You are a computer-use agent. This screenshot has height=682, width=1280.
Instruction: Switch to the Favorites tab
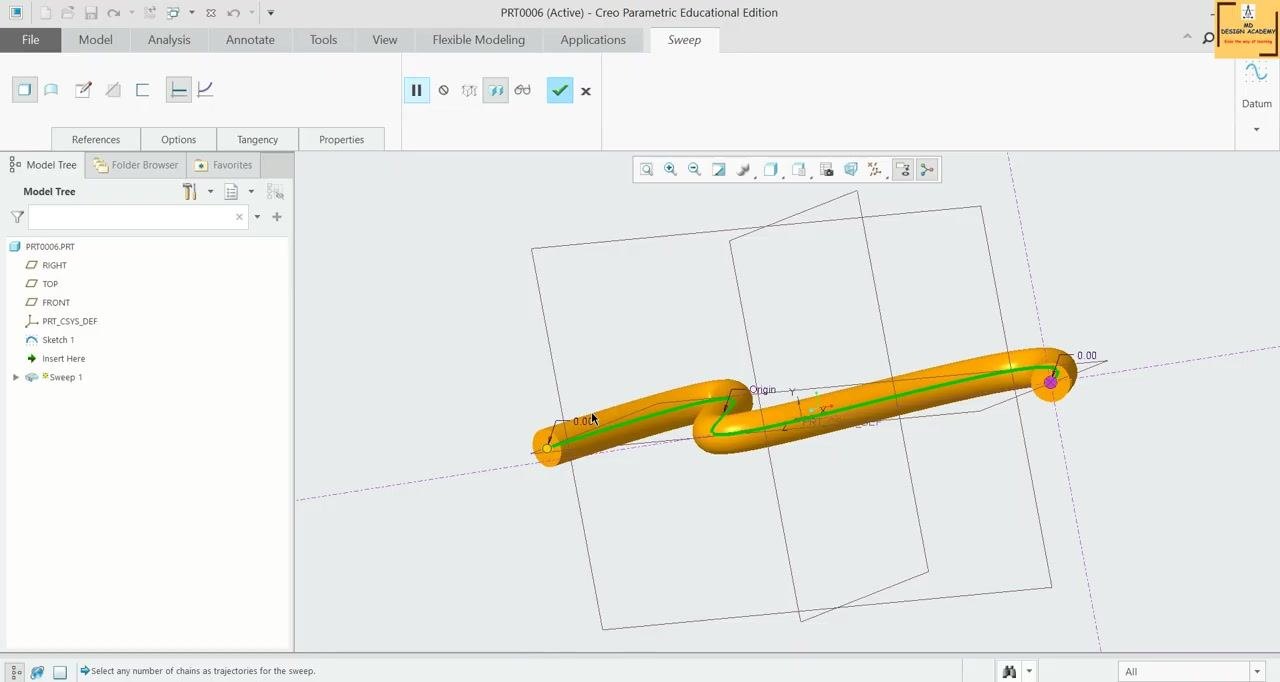click(224, 165)
